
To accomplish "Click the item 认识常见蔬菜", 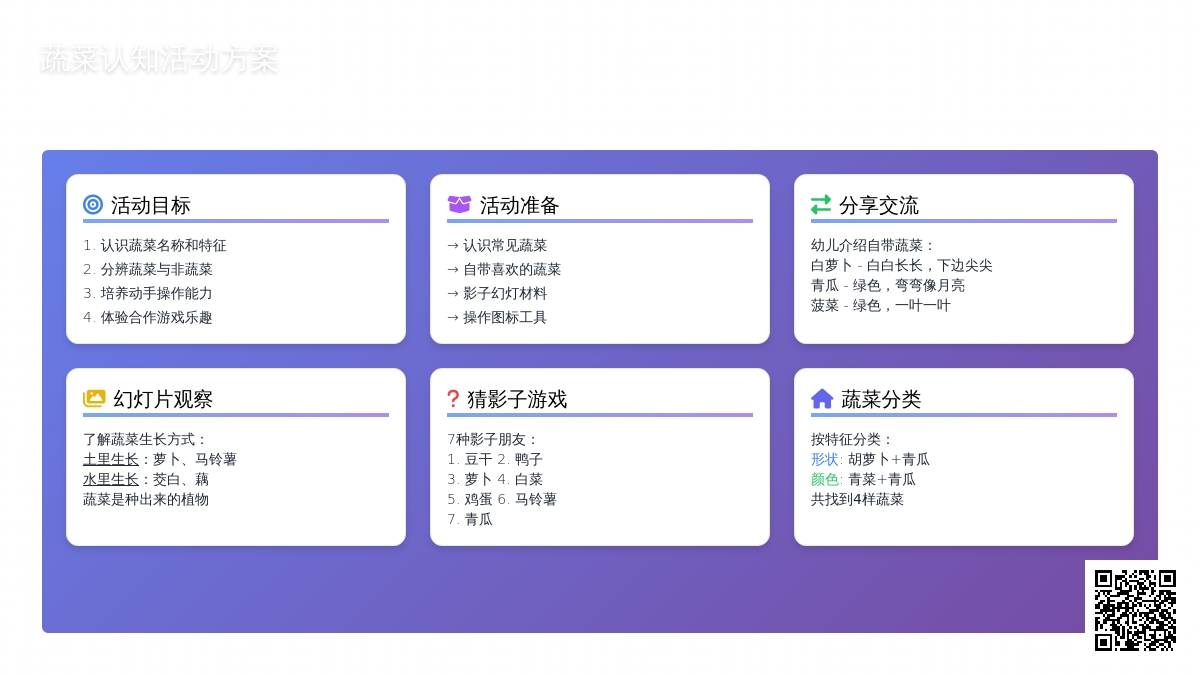I will click(505, 245).
